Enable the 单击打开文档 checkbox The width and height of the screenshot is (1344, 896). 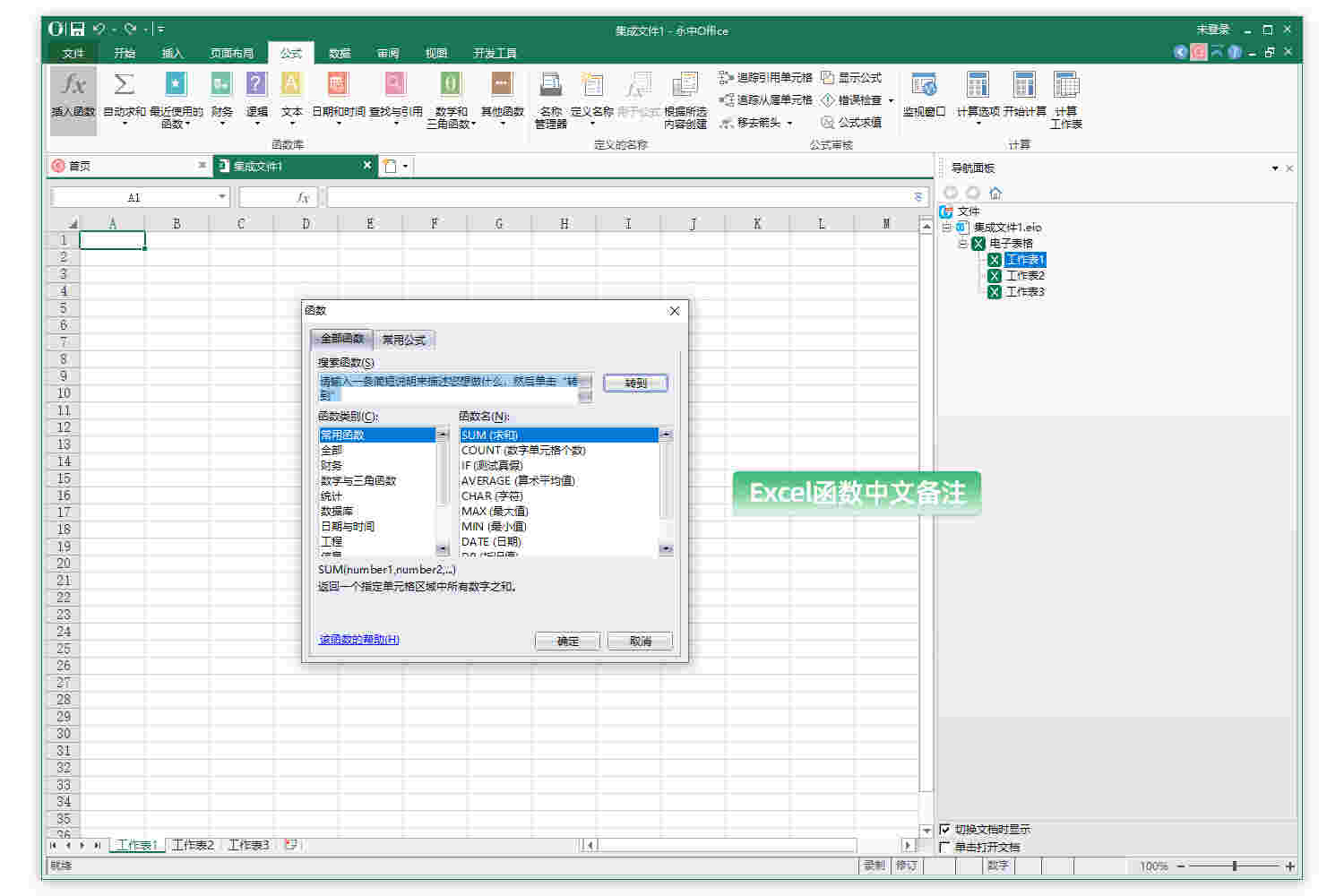(945, 846)
